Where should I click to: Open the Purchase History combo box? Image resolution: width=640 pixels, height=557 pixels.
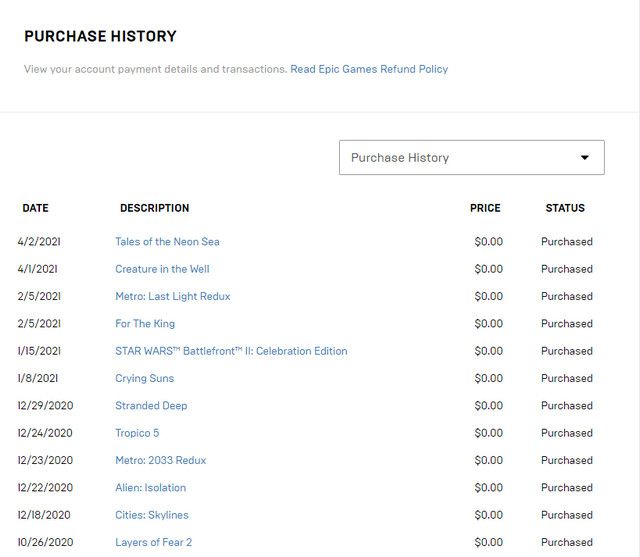click(x=471, y=158)
